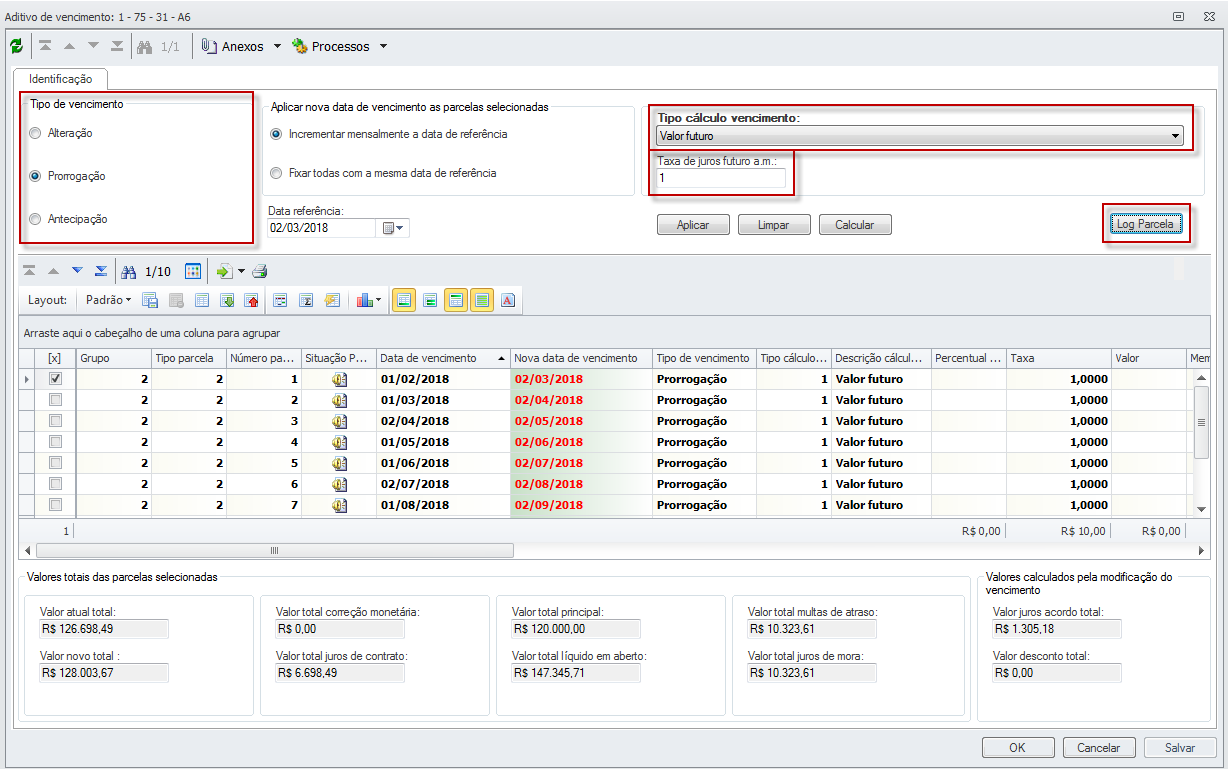
Task: Click the binoculars search icon beside 1/10
Action: point(128,271)
